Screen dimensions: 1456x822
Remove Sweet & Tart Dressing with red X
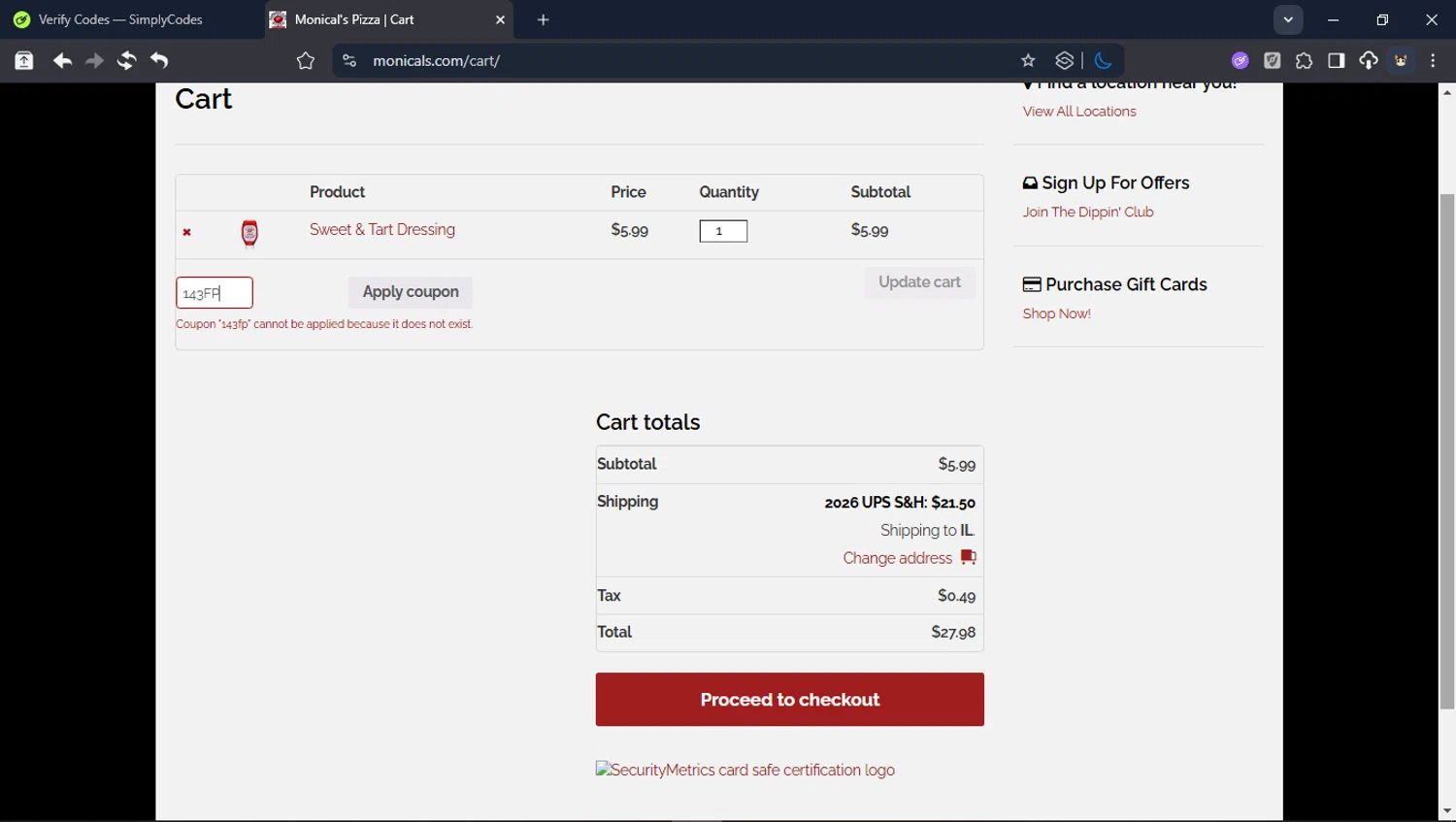click(x=187, y=232)
